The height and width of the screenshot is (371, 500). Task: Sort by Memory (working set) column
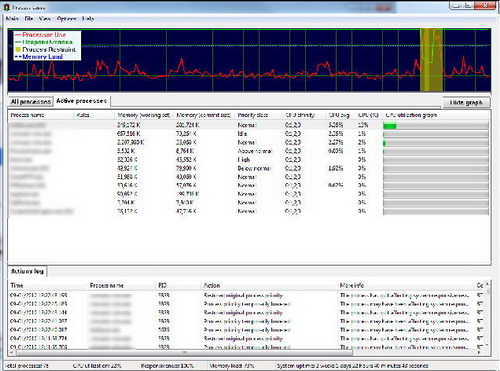(144, 115)
